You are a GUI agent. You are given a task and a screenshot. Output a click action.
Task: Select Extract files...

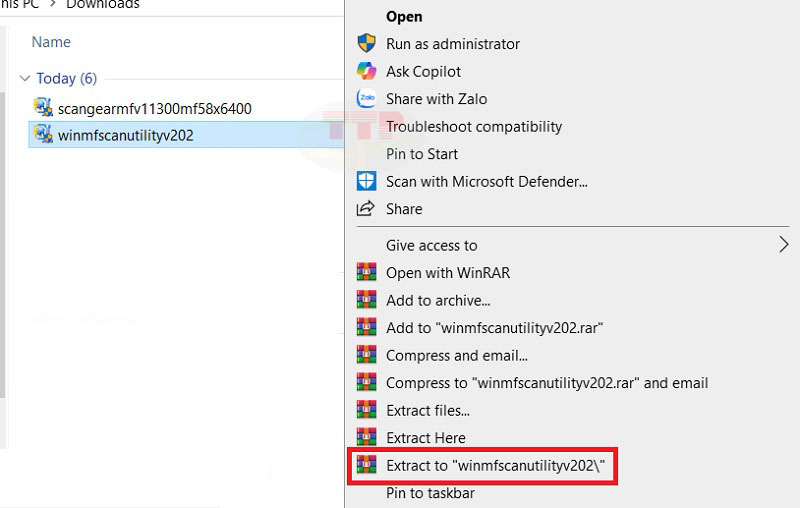point(428,411)
